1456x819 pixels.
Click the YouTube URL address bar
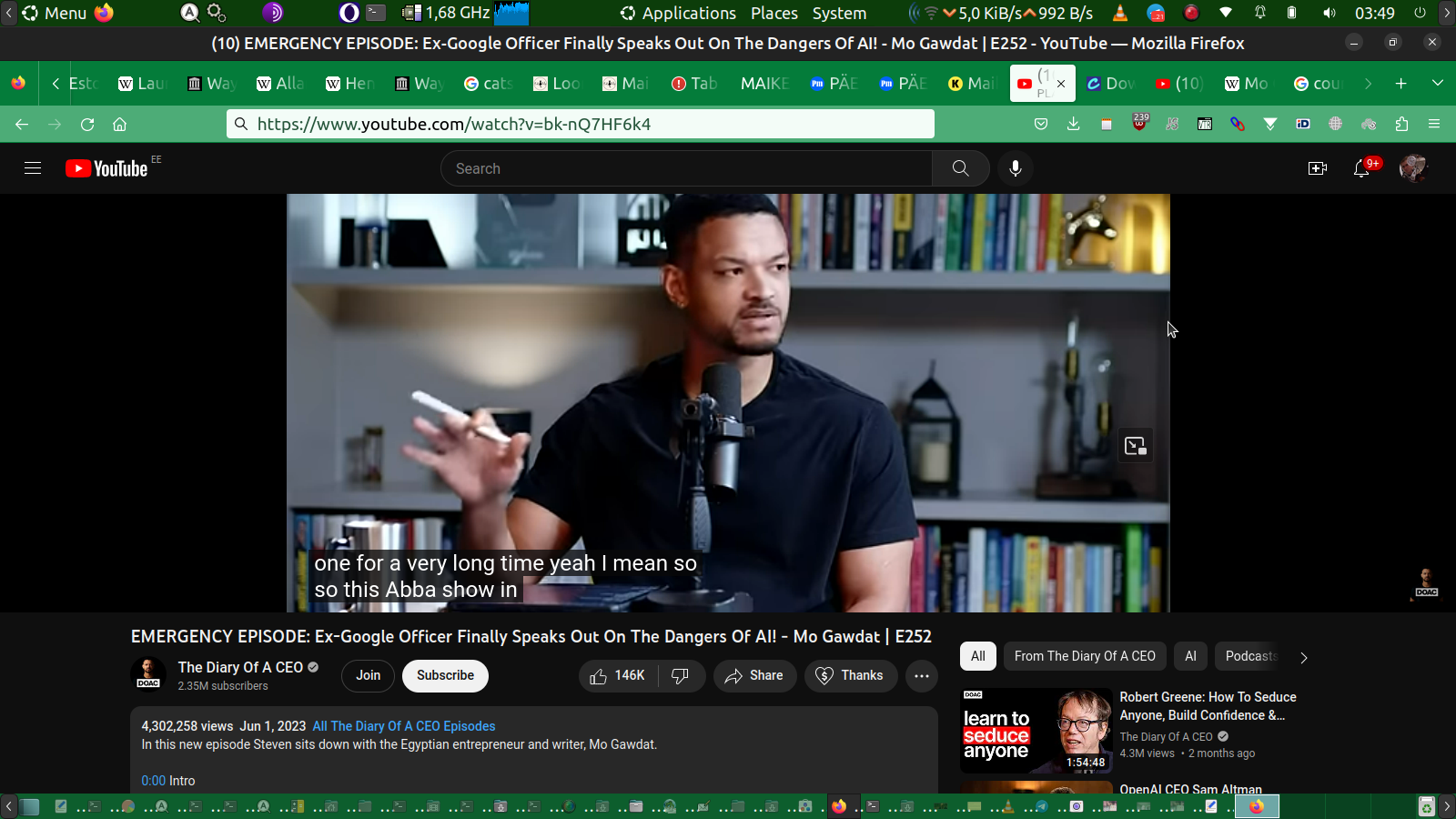point(581,124)
